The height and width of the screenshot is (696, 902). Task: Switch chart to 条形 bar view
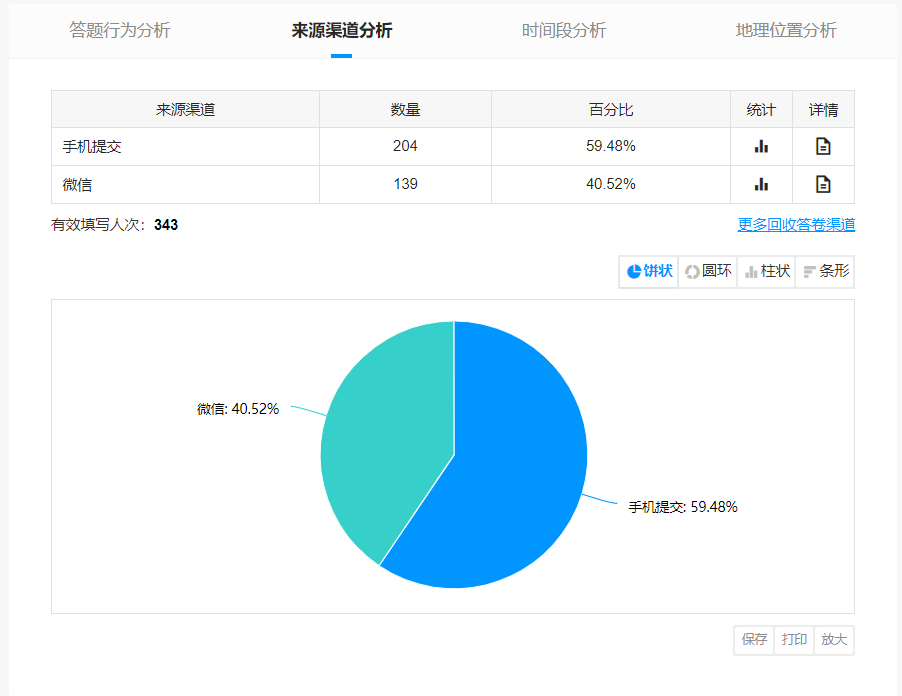click(x=825, y=271)
